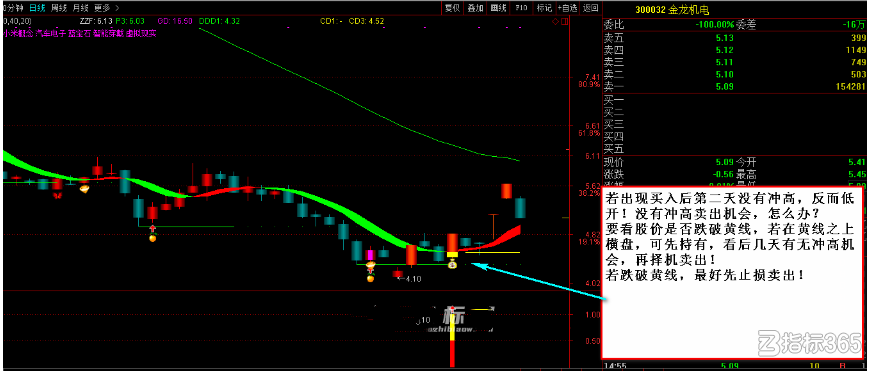Click the red M marker icon
870x371 pixels.
pos(57,195)
